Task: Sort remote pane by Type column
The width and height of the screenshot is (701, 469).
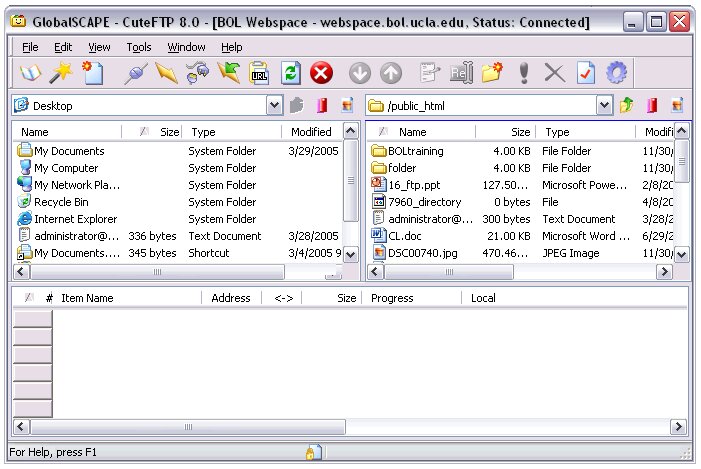Action: 584,132
